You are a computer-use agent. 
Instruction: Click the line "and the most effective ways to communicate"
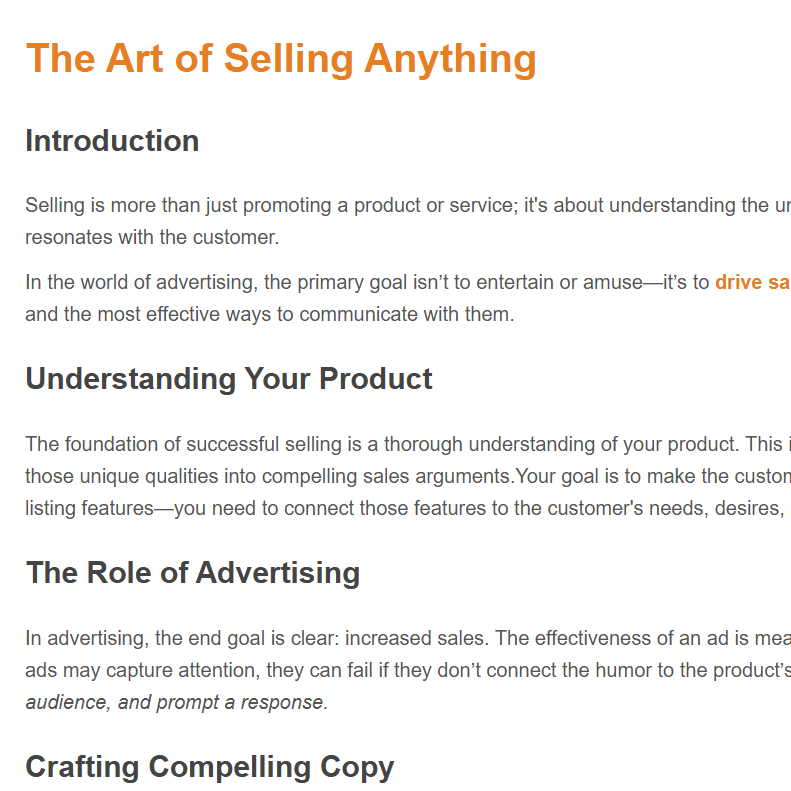[x=270, y=314]
